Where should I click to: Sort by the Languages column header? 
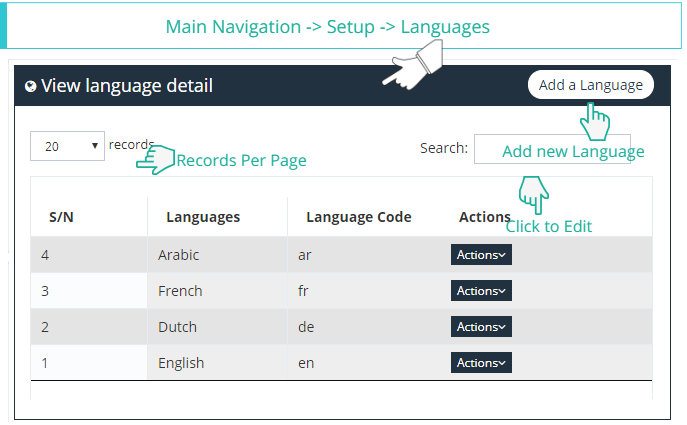coord(203,217)
